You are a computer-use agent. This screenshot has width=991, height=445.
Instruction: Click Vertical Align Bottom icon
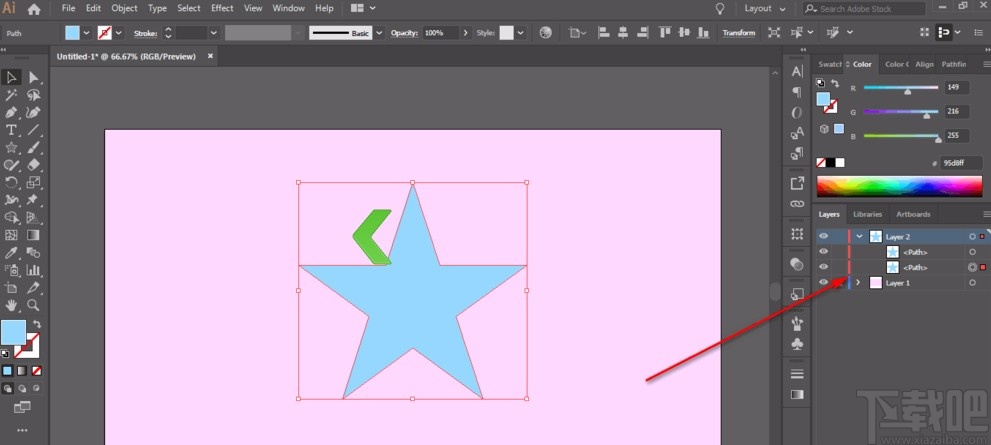pyautogui.click(x=704, y=33)
